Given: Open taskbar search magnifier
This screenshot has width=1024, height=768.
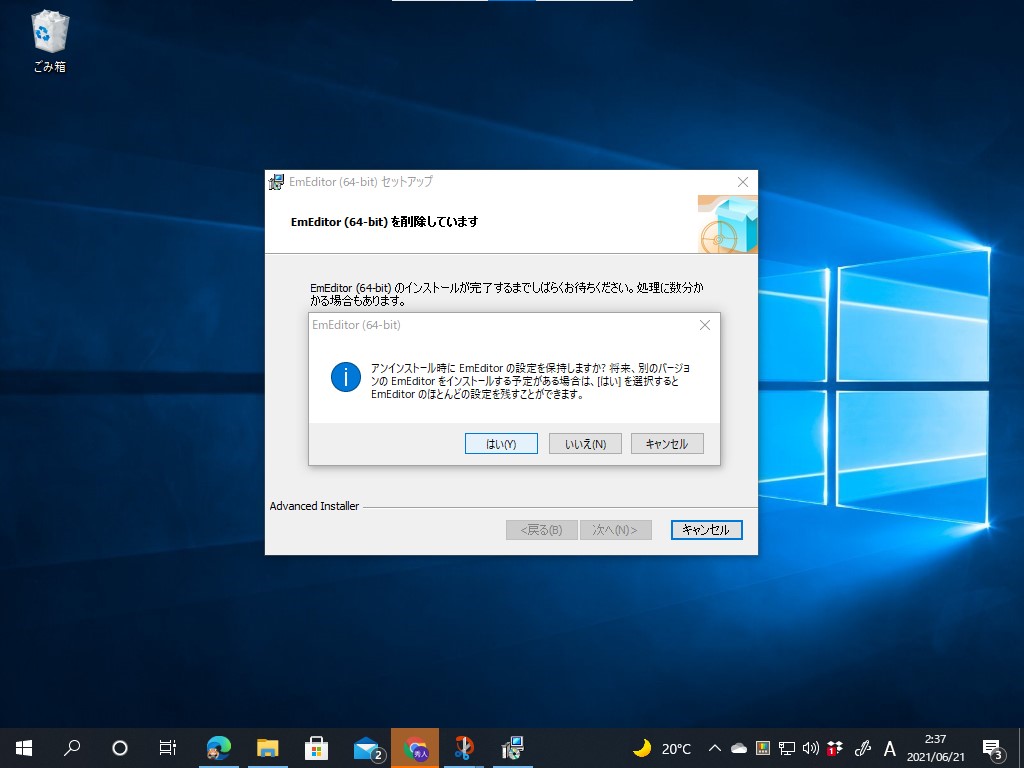Looking at the screenshot, I should [x=72, y=748].
